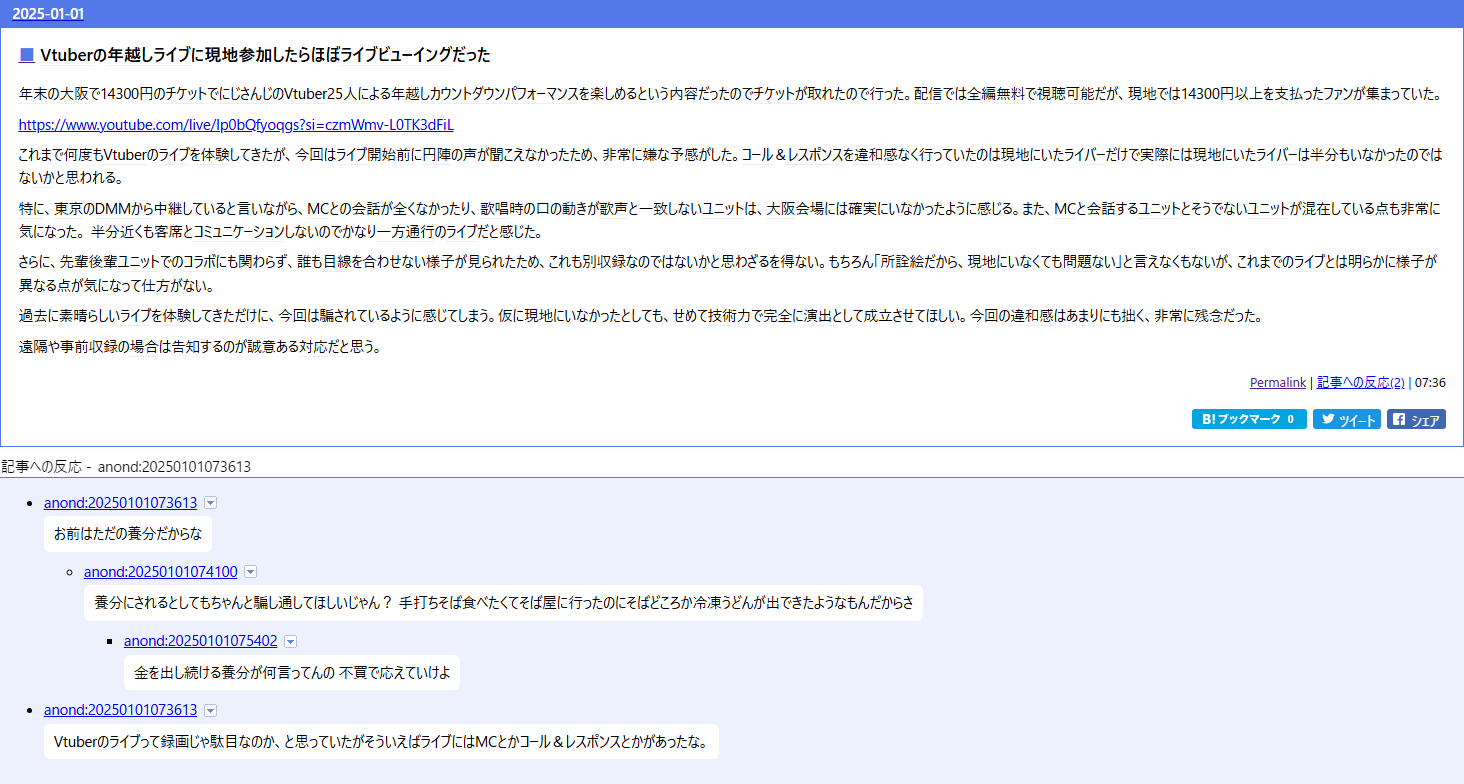
Task: Click the comment bubble starting 金を出し続ける養分
Action: (291, 673)
